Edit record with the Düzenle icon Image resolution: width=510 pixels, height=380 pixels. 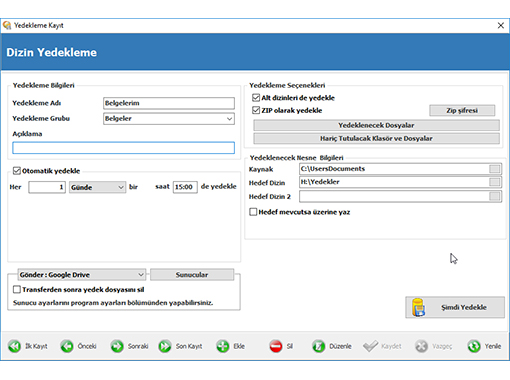[319, 346]
